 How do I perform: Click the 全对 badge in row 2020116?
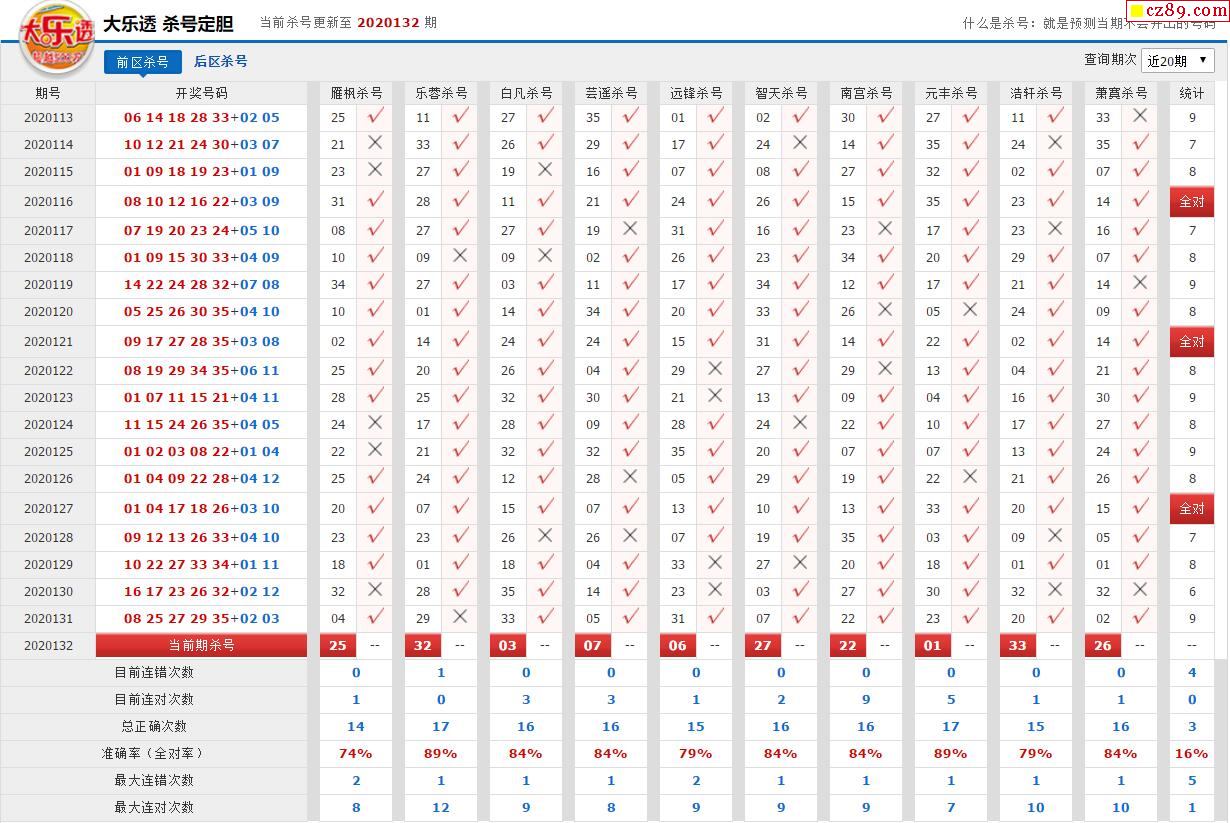pyautogui.click(x=1192, y=202)
